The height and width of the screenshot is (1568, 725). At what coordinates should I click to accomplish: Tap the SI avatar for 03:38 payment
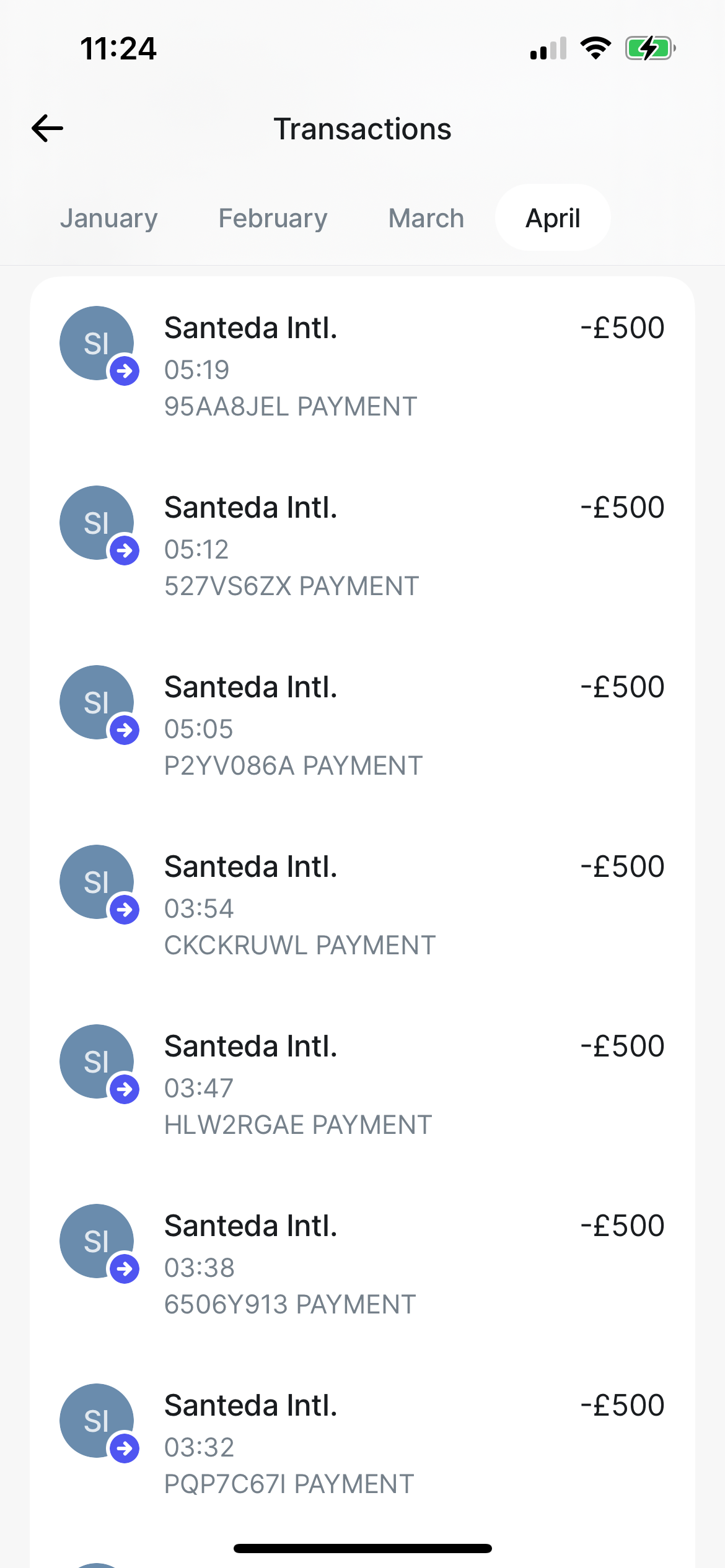[x=97, y=1241]
